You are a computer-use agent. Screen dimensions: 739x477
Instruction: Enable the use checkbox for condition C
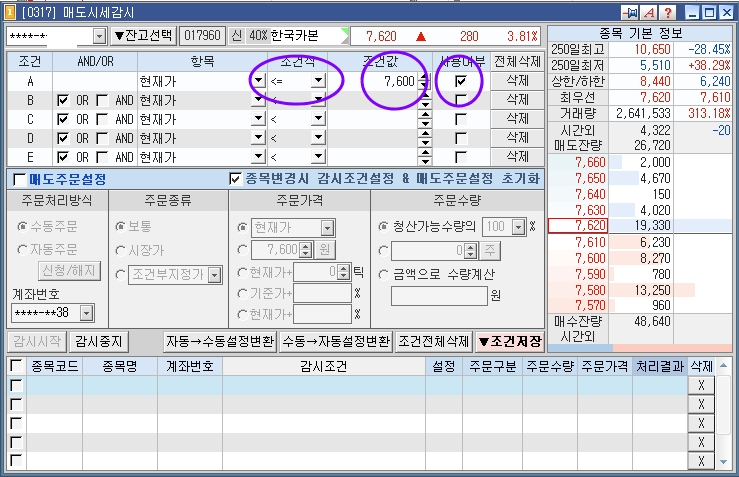point(461,119)
